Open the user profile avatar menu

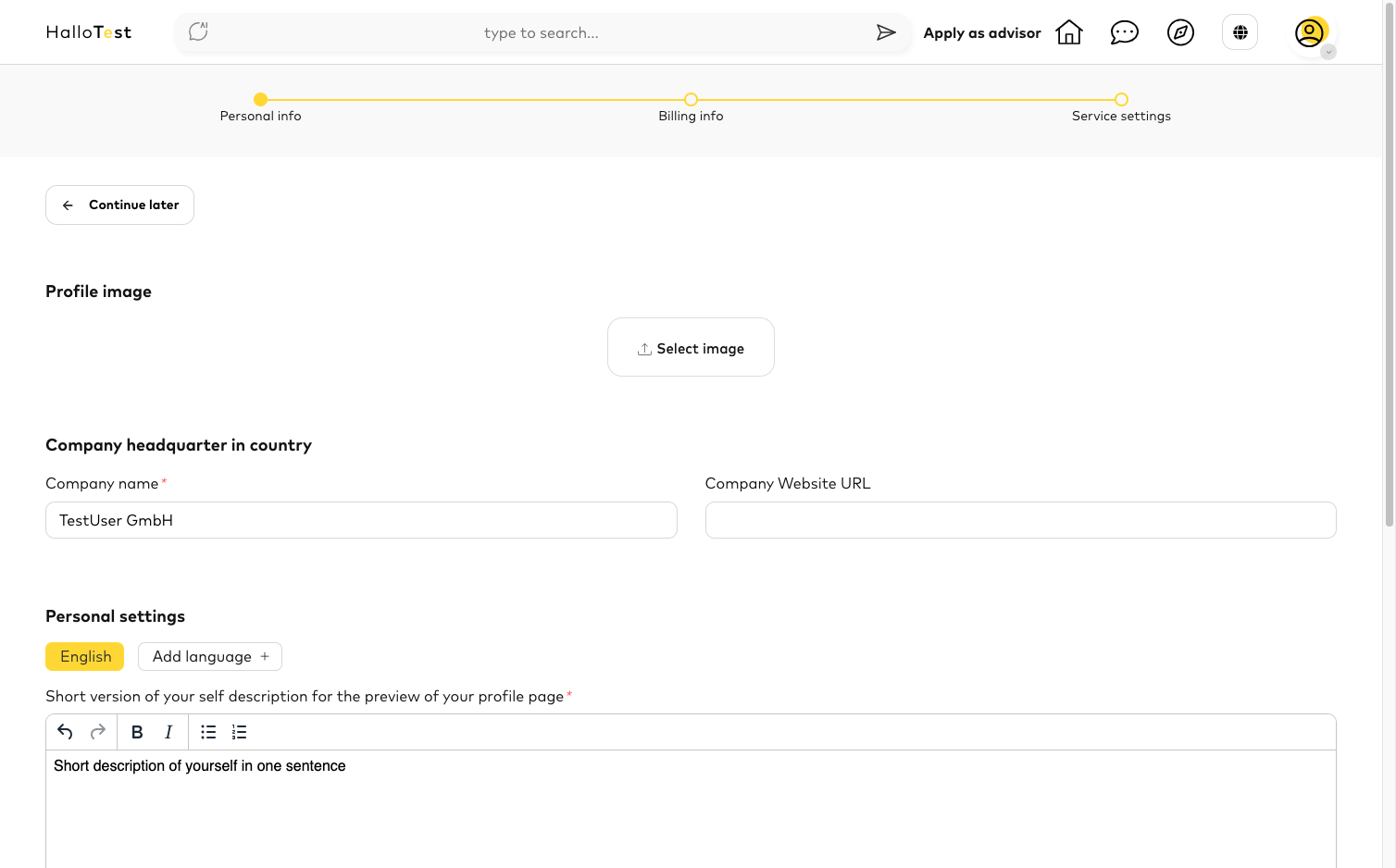(1311, 33)
